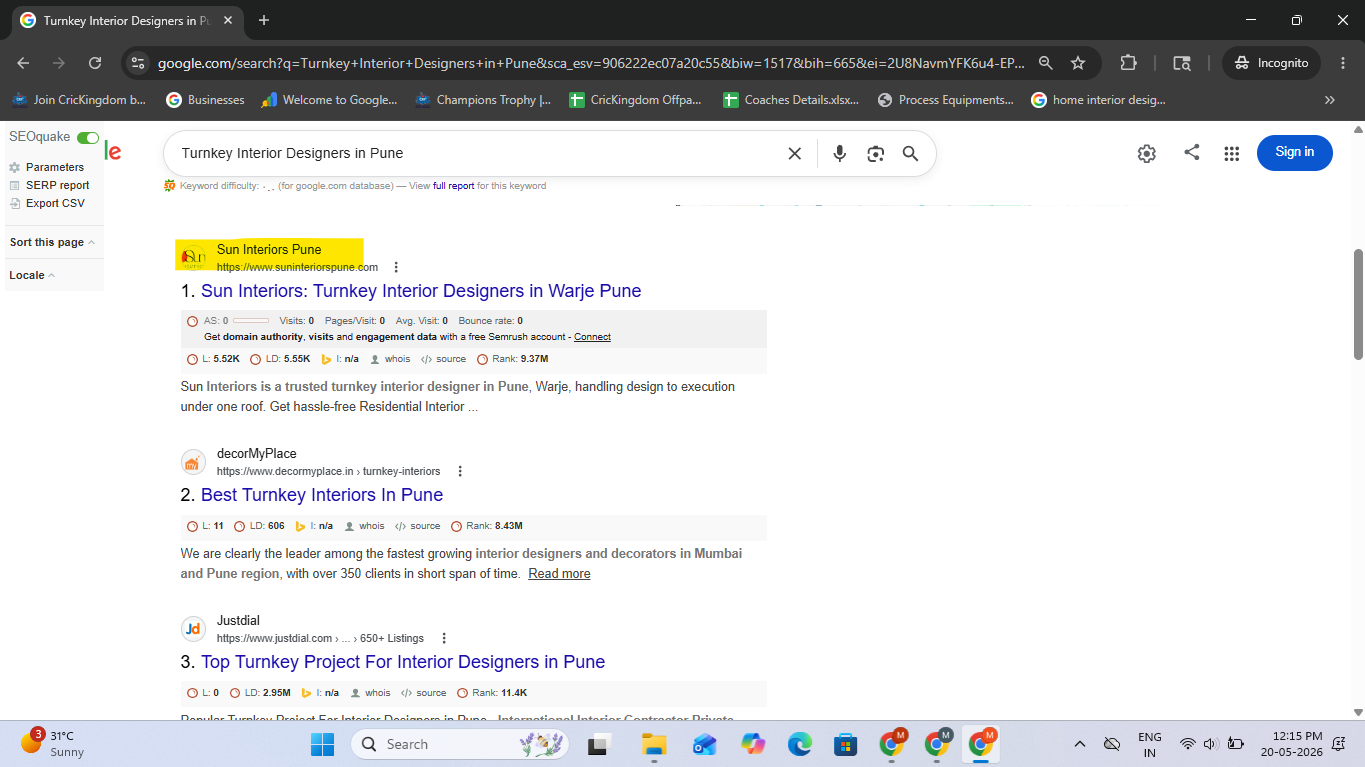Open the tab search icon in toolbar
Viewport: 1365px width, 767px height.
point(1182,63)
